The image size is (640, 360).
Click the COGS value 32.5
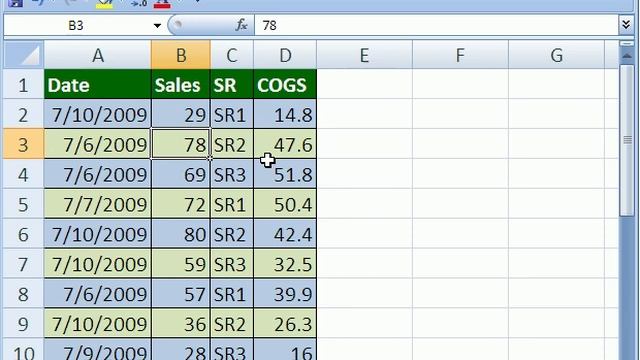[x=285, y=263]
